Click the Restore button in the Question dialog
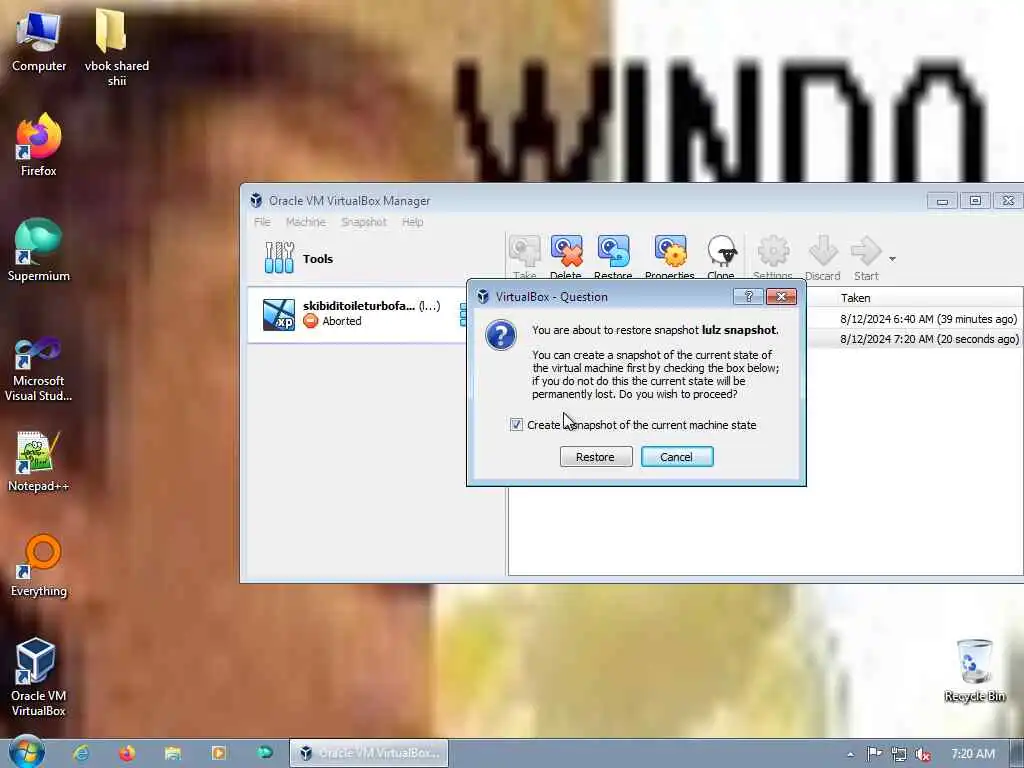1024x768 pixels. point(596,456)
